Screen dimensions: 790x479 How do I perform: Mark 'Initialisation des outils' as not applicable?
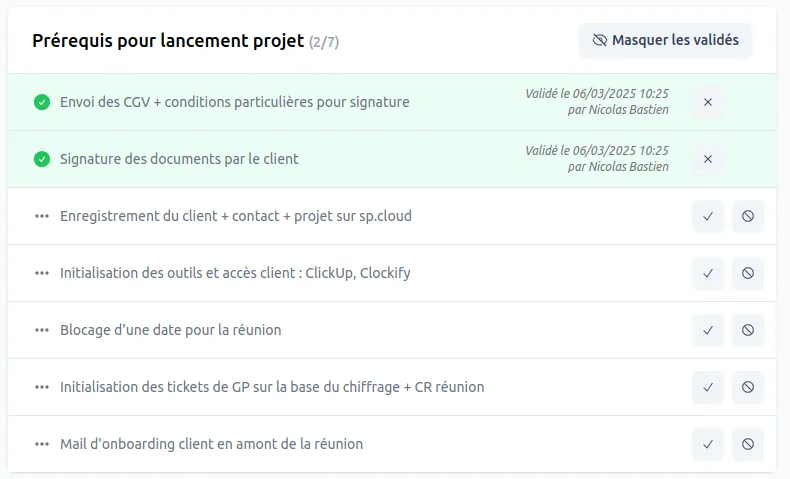pyautogui.click(x=748, y=273)
